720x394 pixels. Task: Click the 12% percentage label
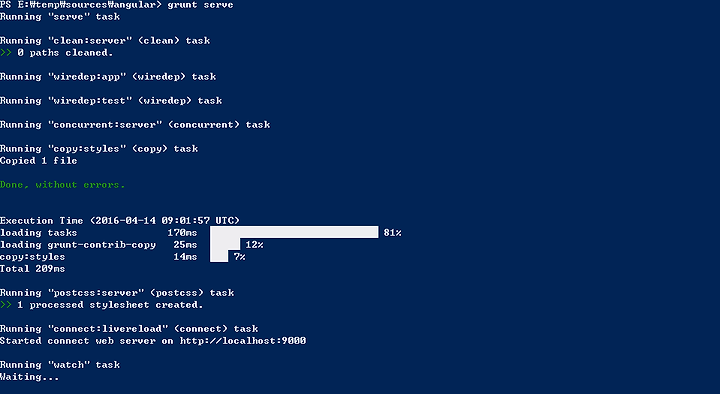(x=254, y=245)
